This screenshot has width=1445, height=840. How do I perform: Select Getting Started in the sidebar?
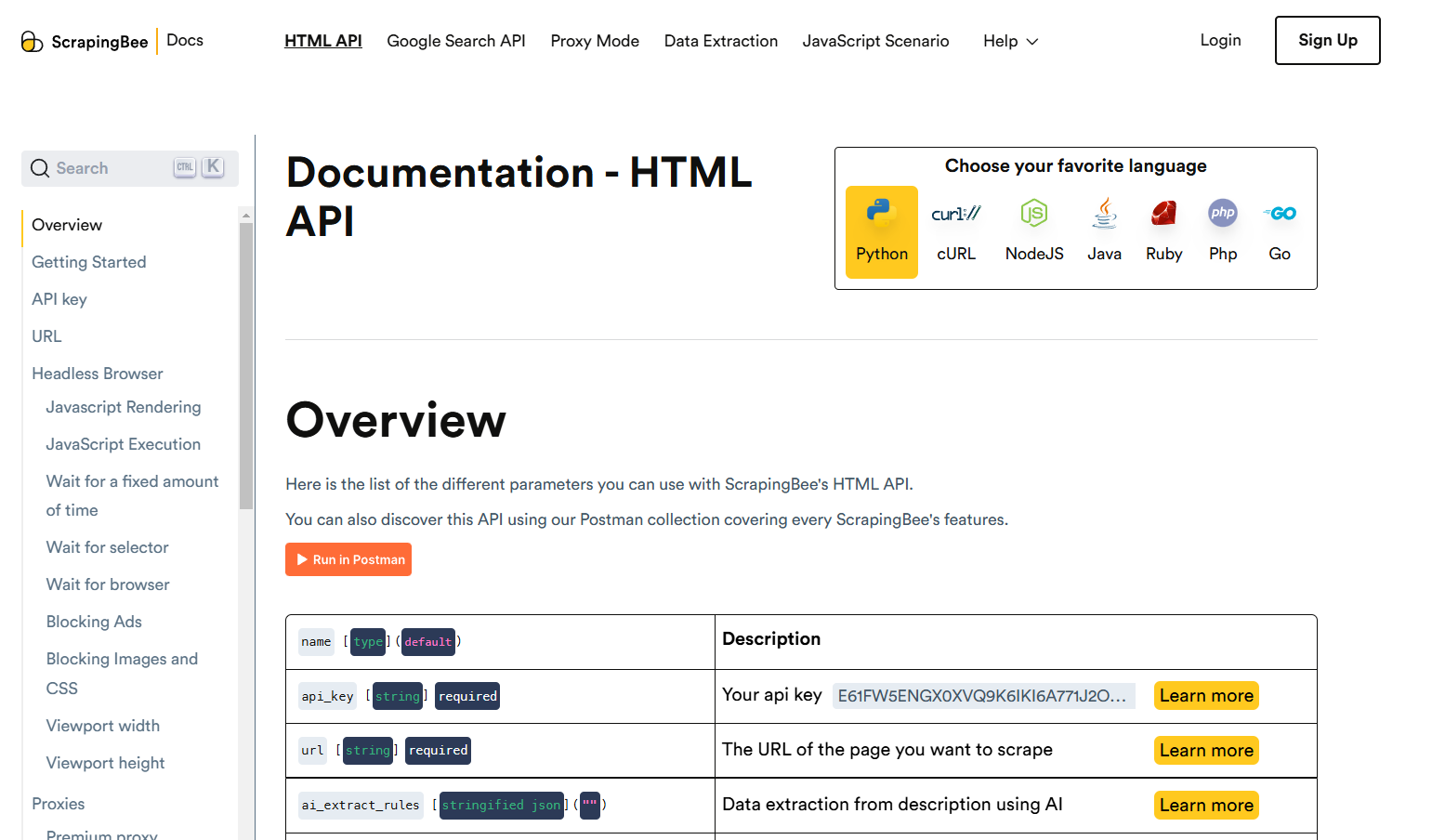[x=89, y=262]
